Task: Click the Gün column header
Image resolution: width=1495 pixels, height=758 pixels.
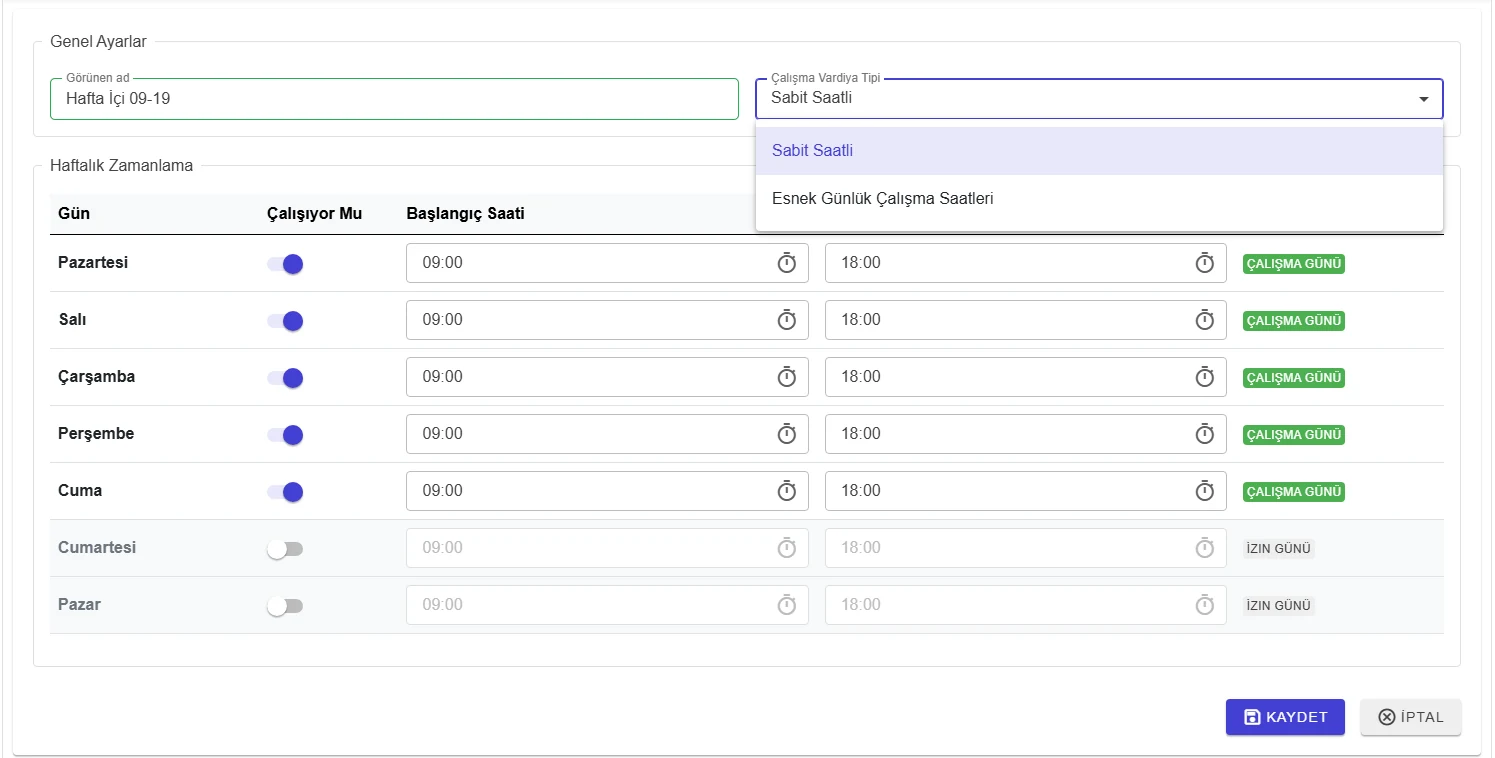Action: pyautogui.click(x=74, y=213)
